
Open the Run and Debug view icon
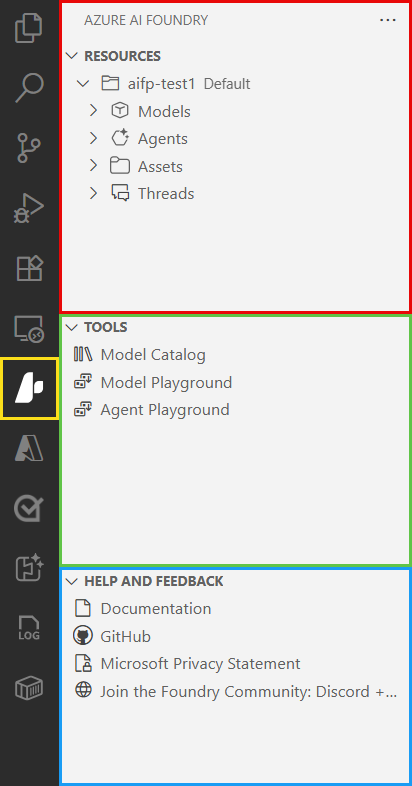point(29,208)
